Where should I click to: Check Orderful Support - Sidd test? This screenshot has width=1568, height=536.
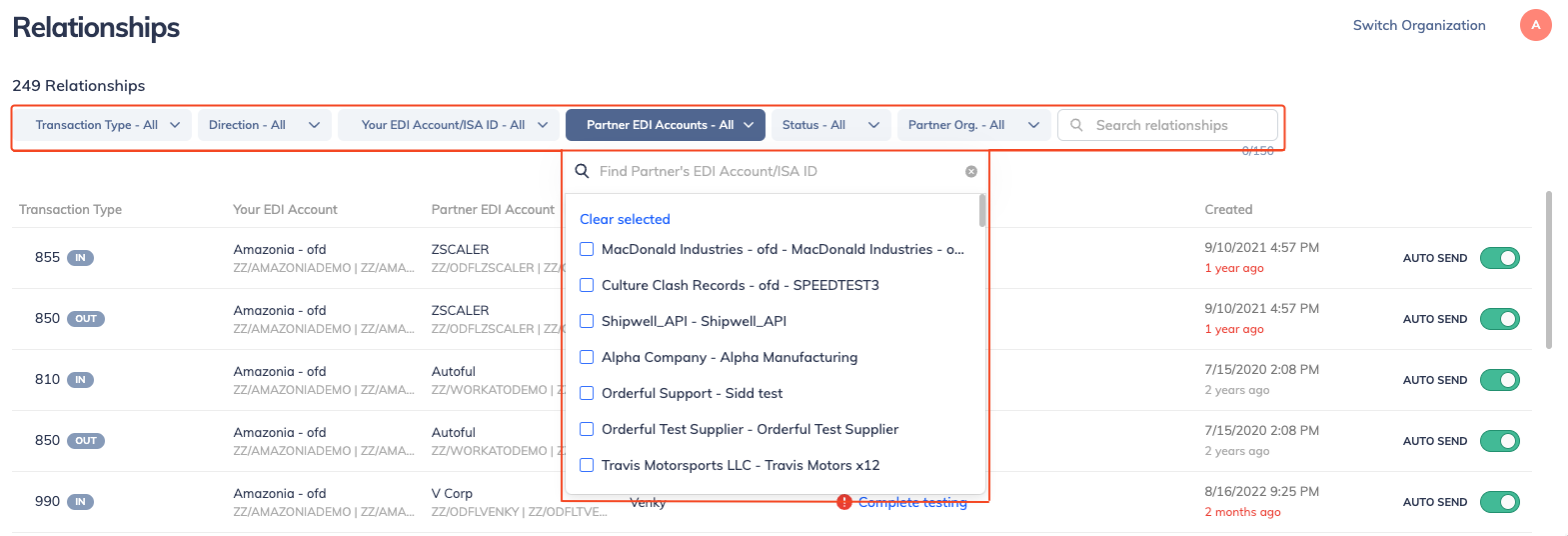tap(587, 393)
